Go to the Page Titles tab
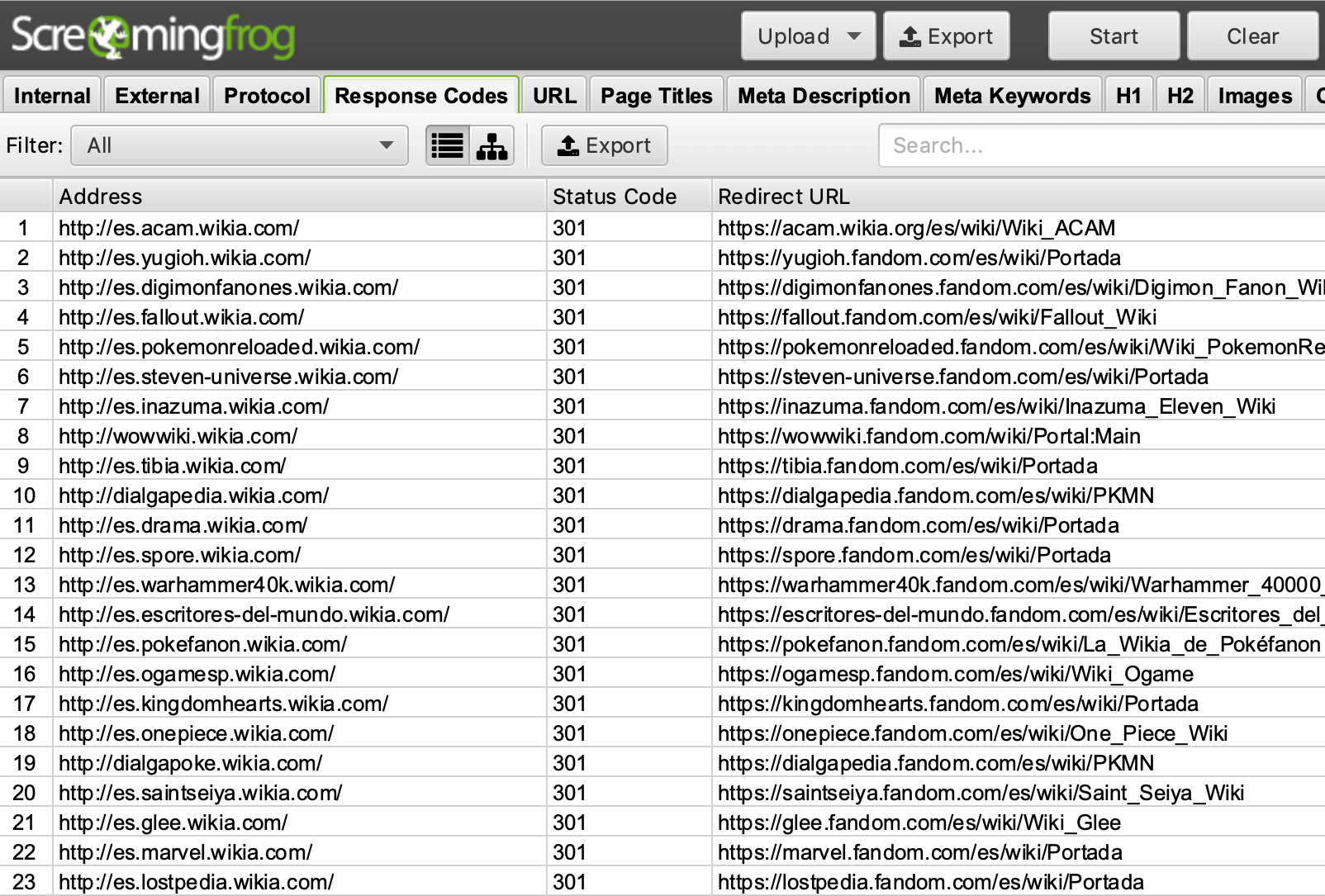 tap(656, 96)
